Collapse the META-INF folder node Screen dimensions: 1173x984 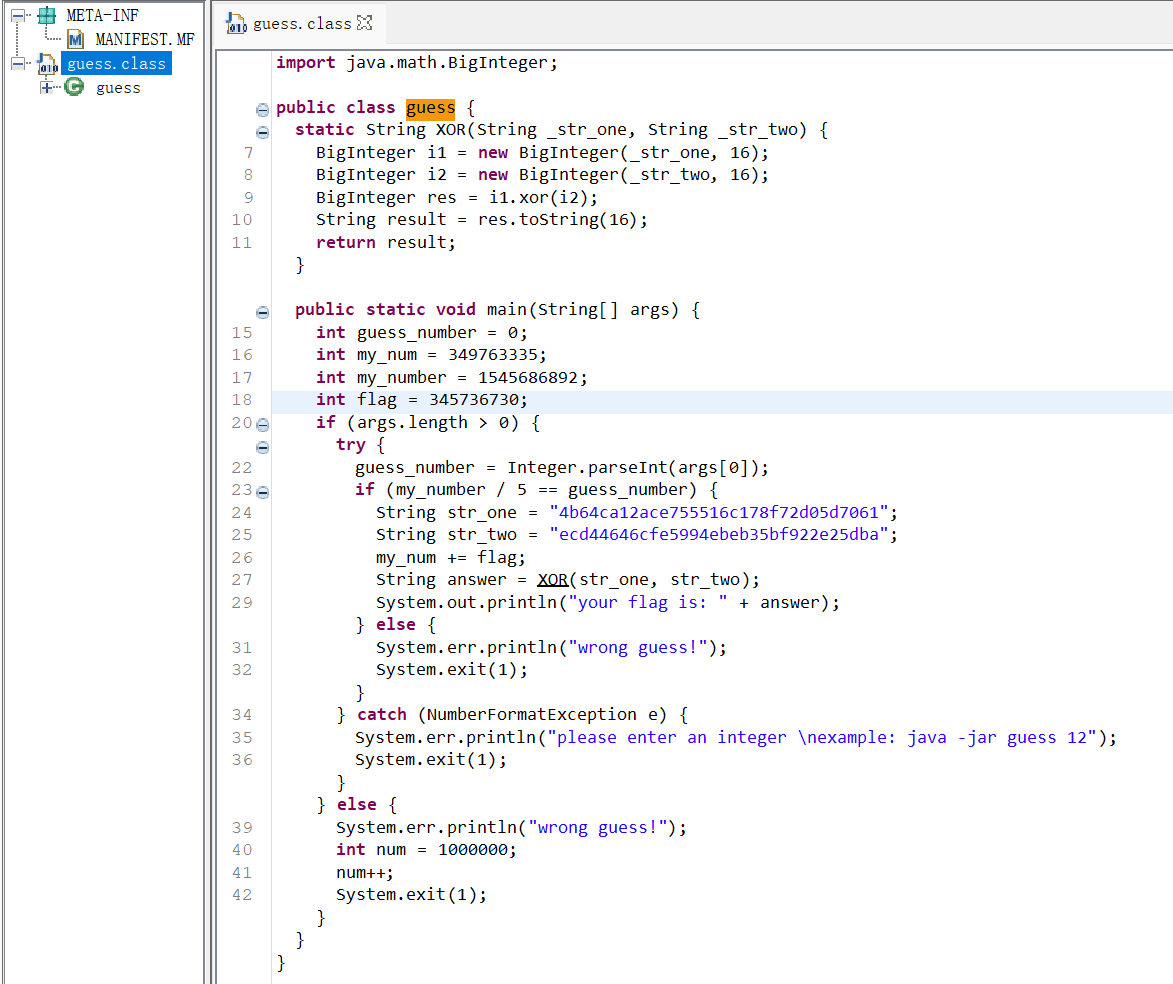click(17, 16)
